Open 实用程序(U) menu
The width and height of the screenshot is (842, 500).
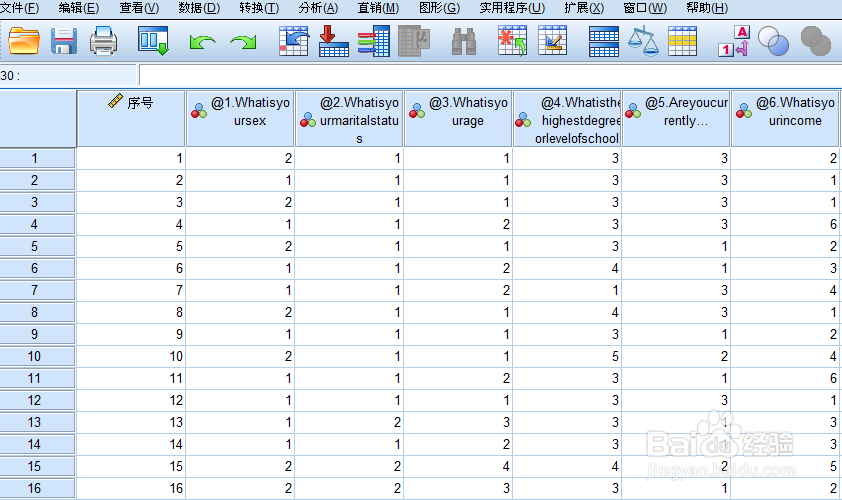(x=512, y=8)
